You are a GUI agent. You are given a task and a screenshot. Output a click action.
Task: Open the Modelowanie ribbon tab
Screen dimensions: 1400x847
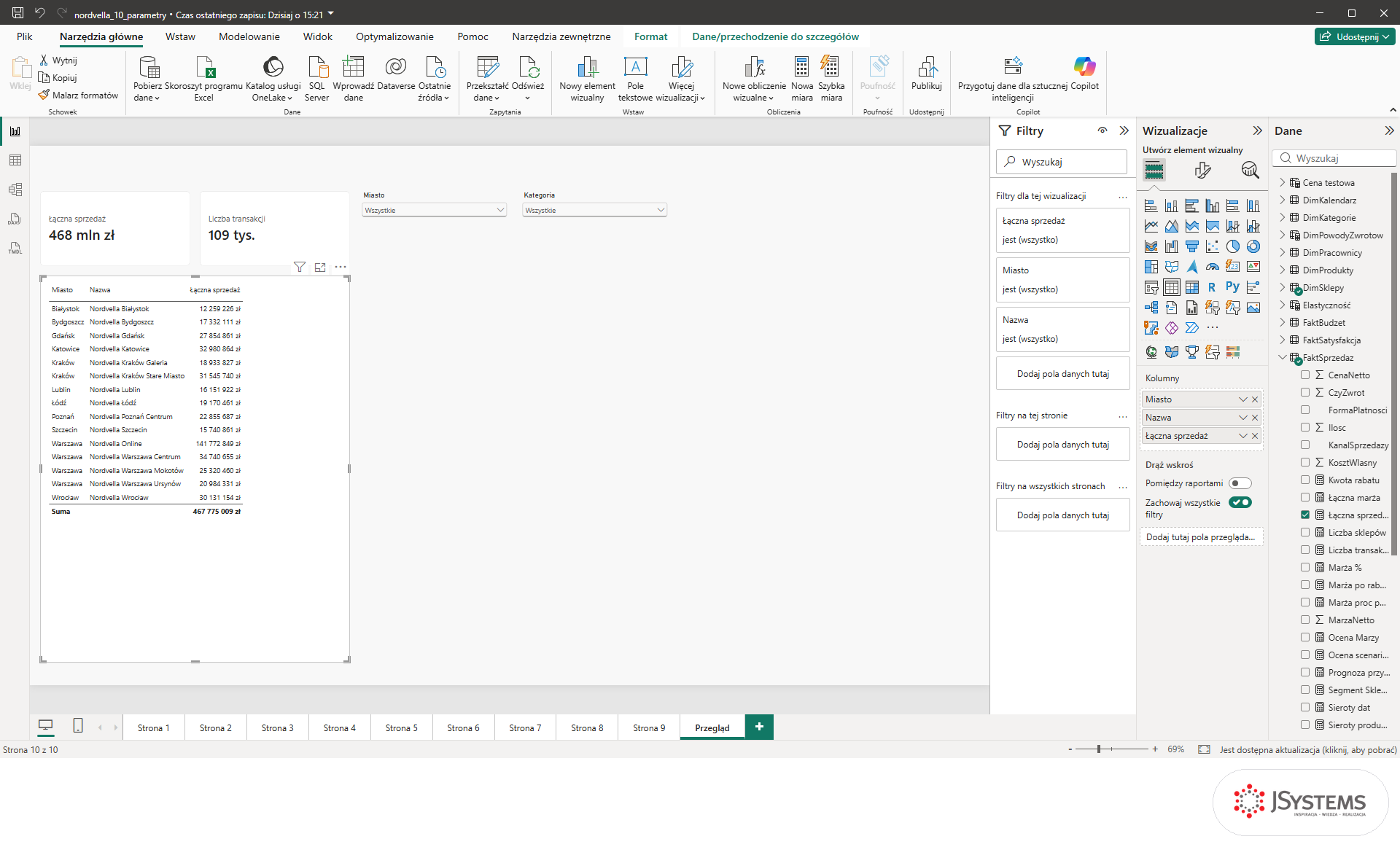pyautogui.click(x=249, y=36)
